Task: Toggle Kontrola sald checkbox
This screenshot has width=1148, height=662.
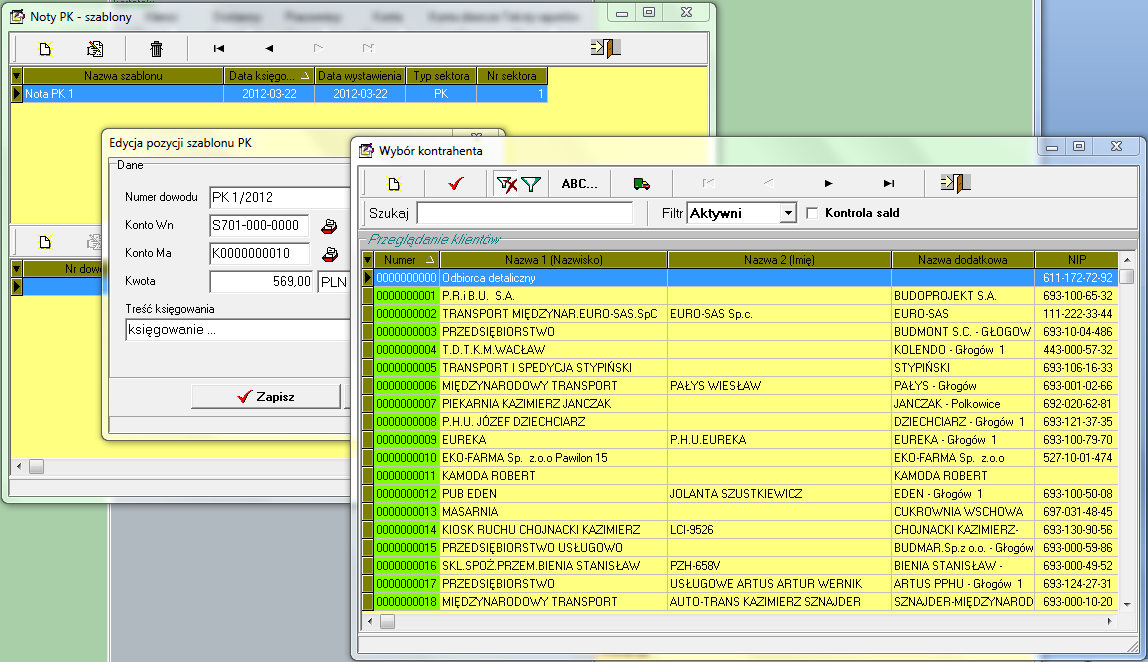Action: pyautogui.click(x=812, y=213)
